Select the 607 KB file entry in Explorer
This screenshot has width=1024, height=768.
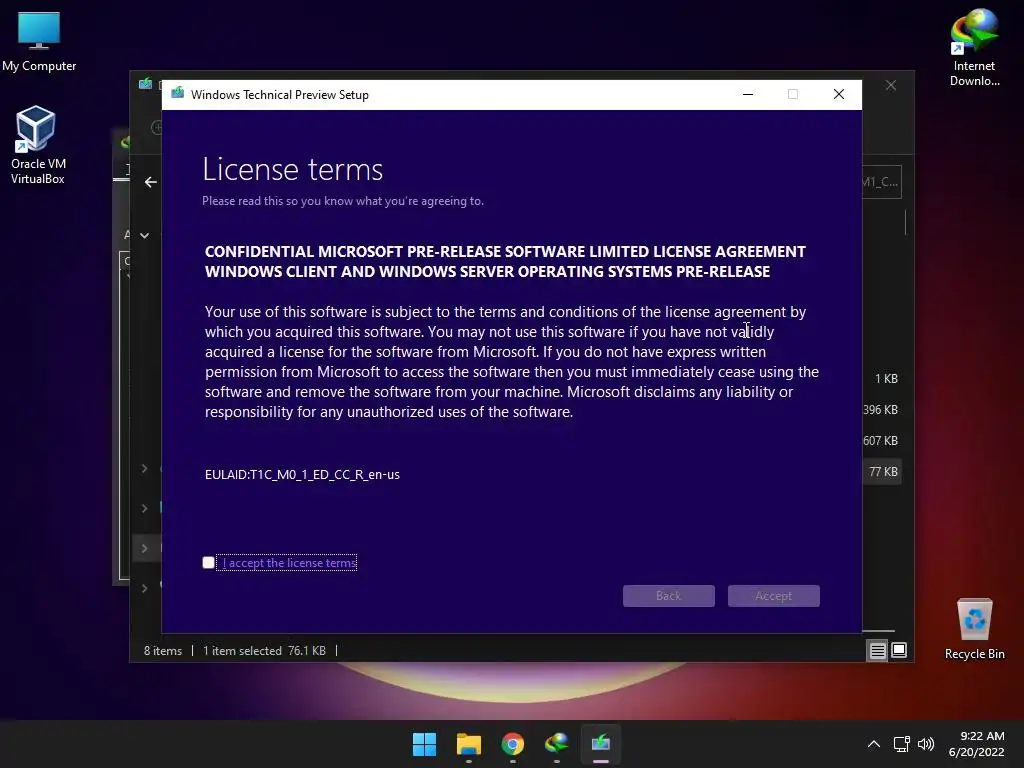880,441
